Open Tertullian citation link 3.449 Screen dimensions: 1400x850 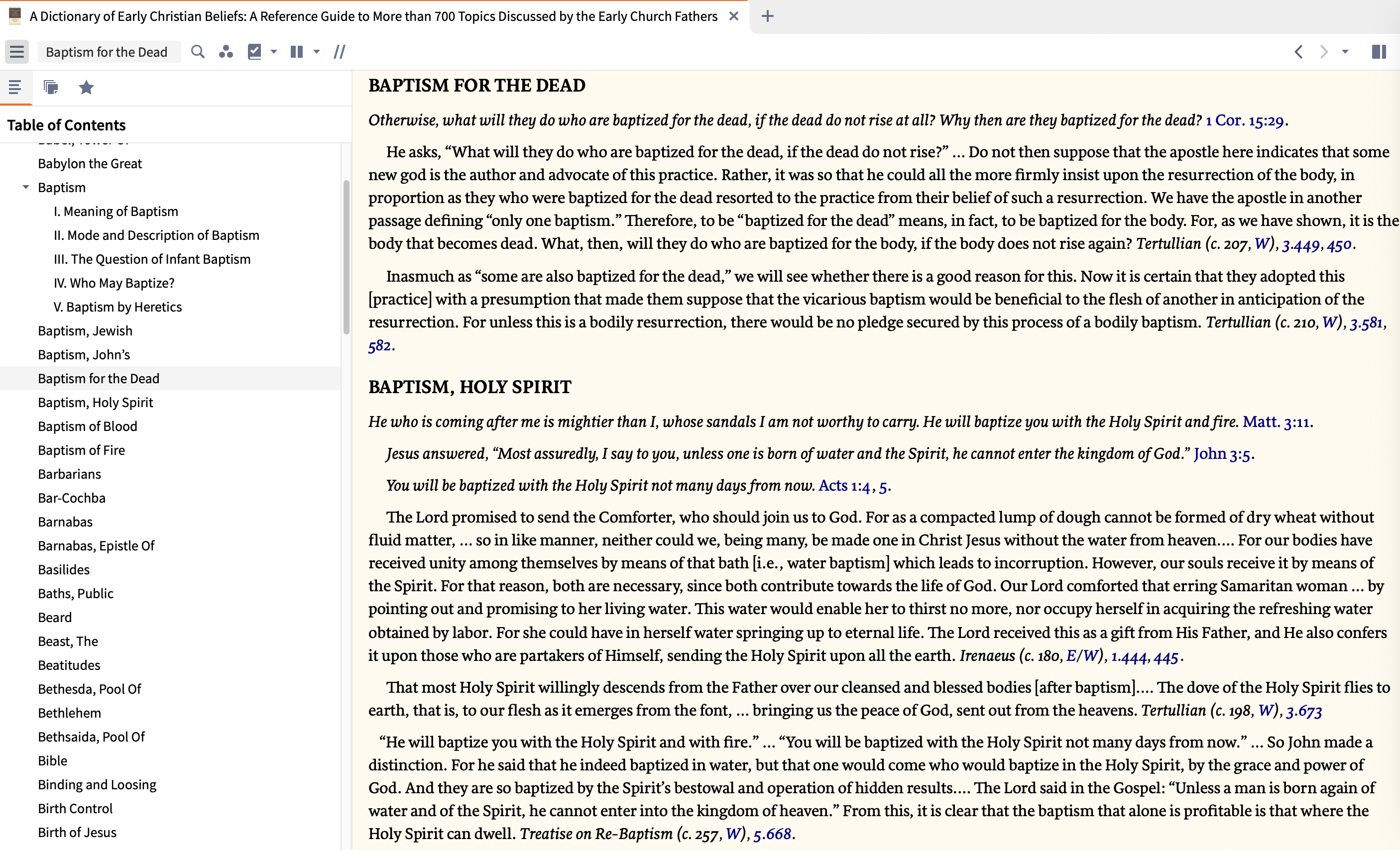pos(1300,244)
